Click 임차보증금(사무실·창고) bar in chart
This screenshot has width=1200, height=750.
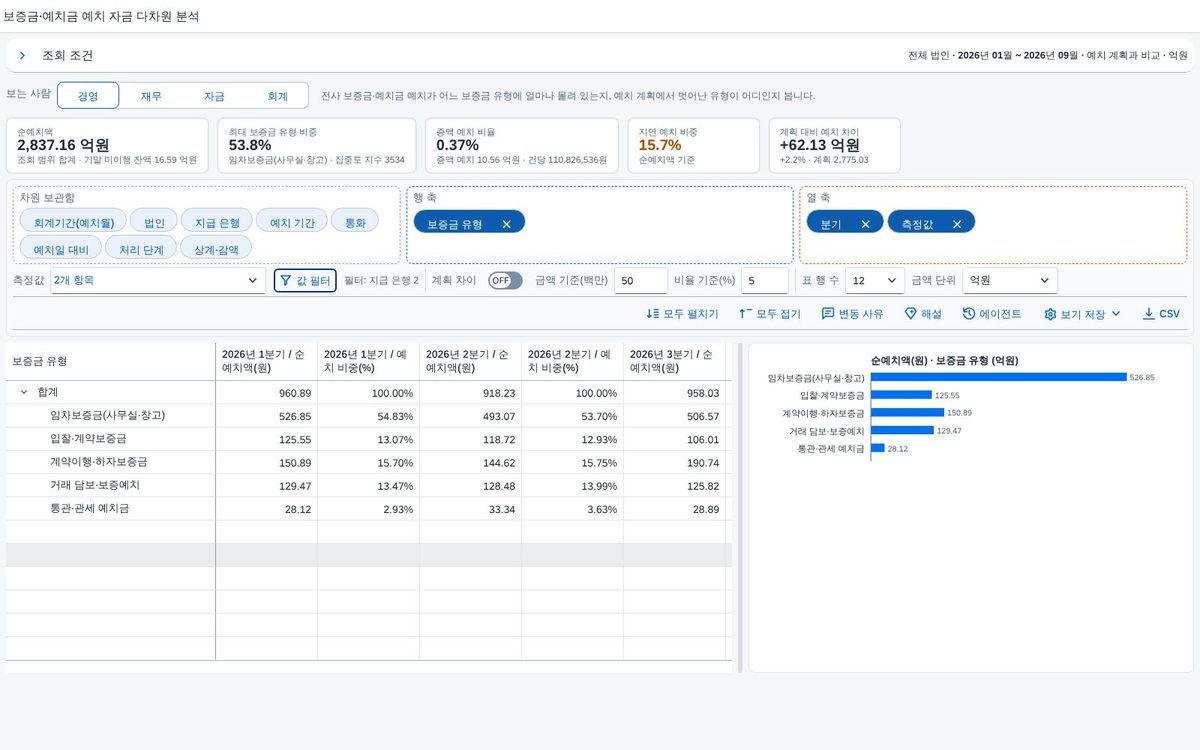coord(998,377)
